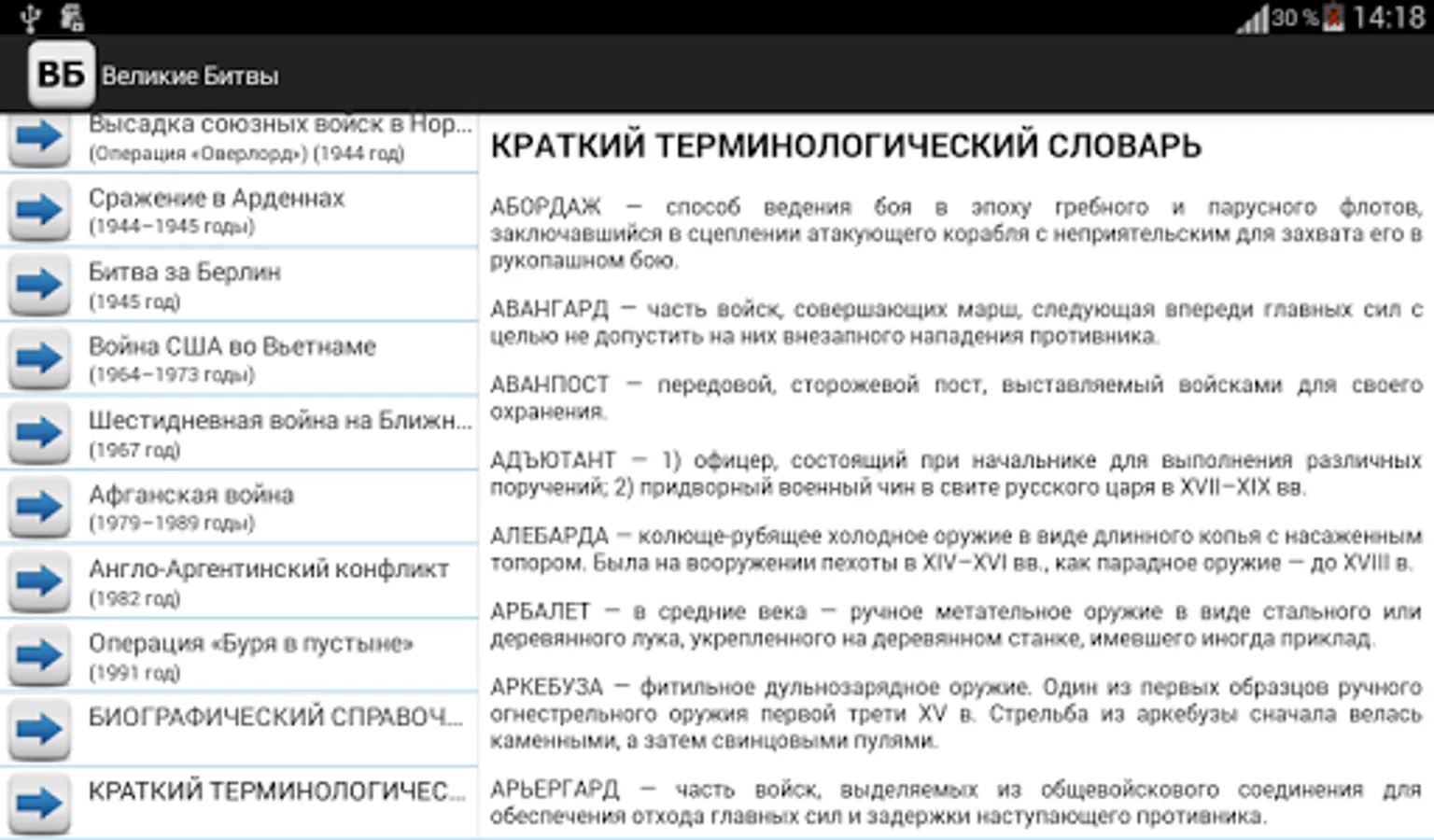
Task: Tap the (1967 год) subtitle
Action: tap(134, 449)
